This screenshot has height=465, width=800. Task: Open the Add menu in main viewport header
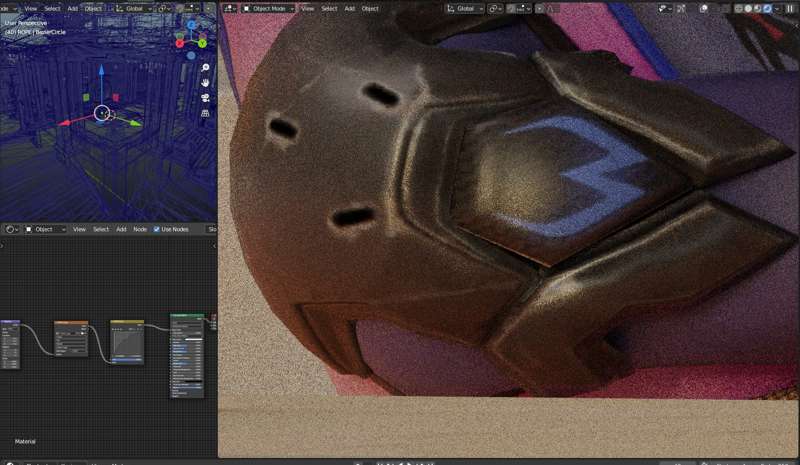349,9
